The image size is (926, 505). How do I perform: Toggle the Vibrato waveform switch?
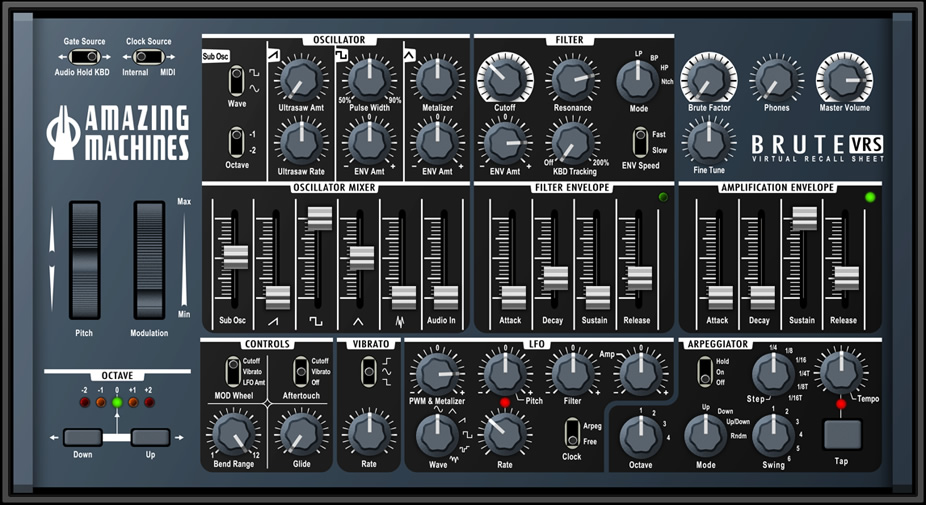(x=369, y=372)
